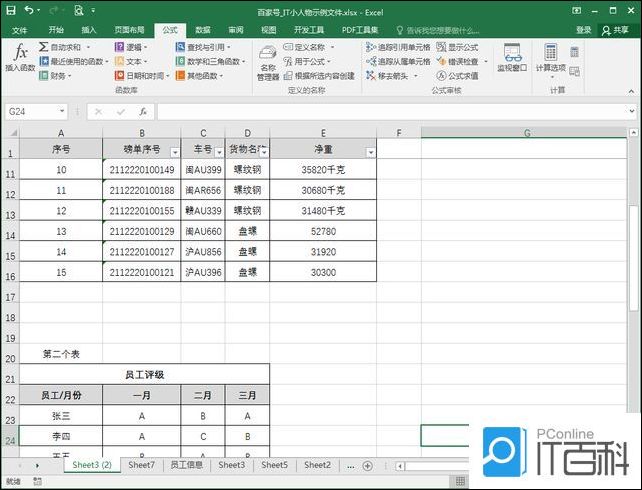
Task: Click the Insert Function fx icon
Action: coord(20,53)
